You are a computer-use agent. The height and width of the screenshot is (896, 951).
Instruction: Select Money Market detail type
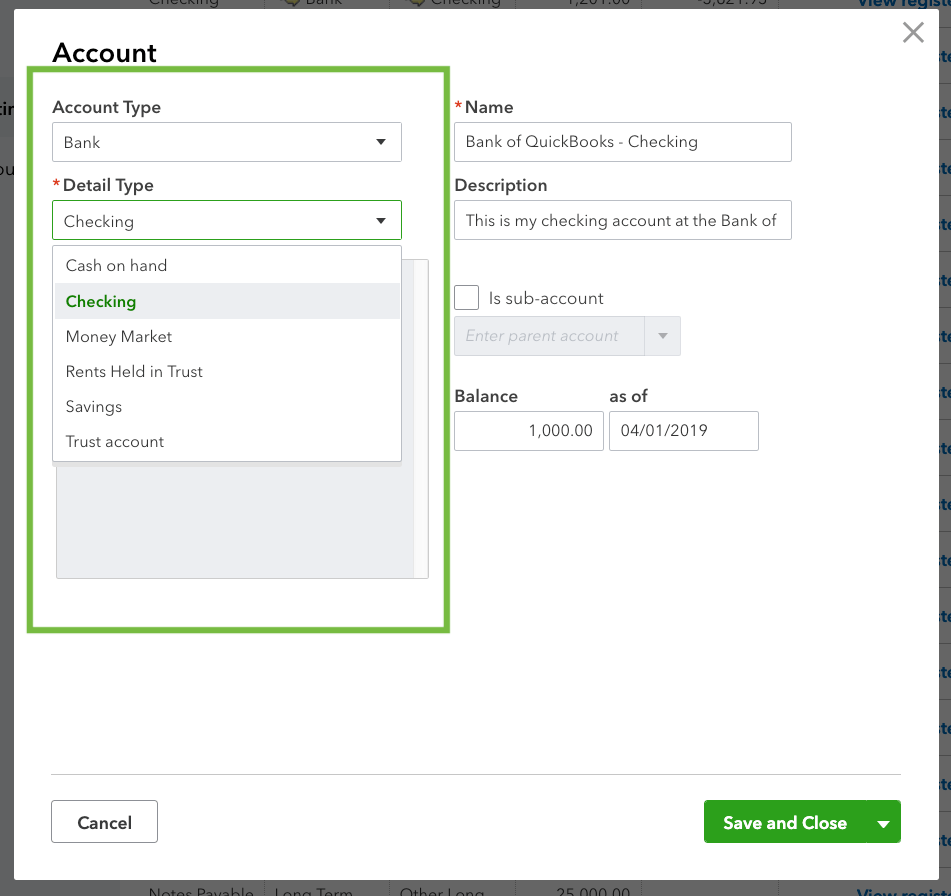tap(227, 336)
